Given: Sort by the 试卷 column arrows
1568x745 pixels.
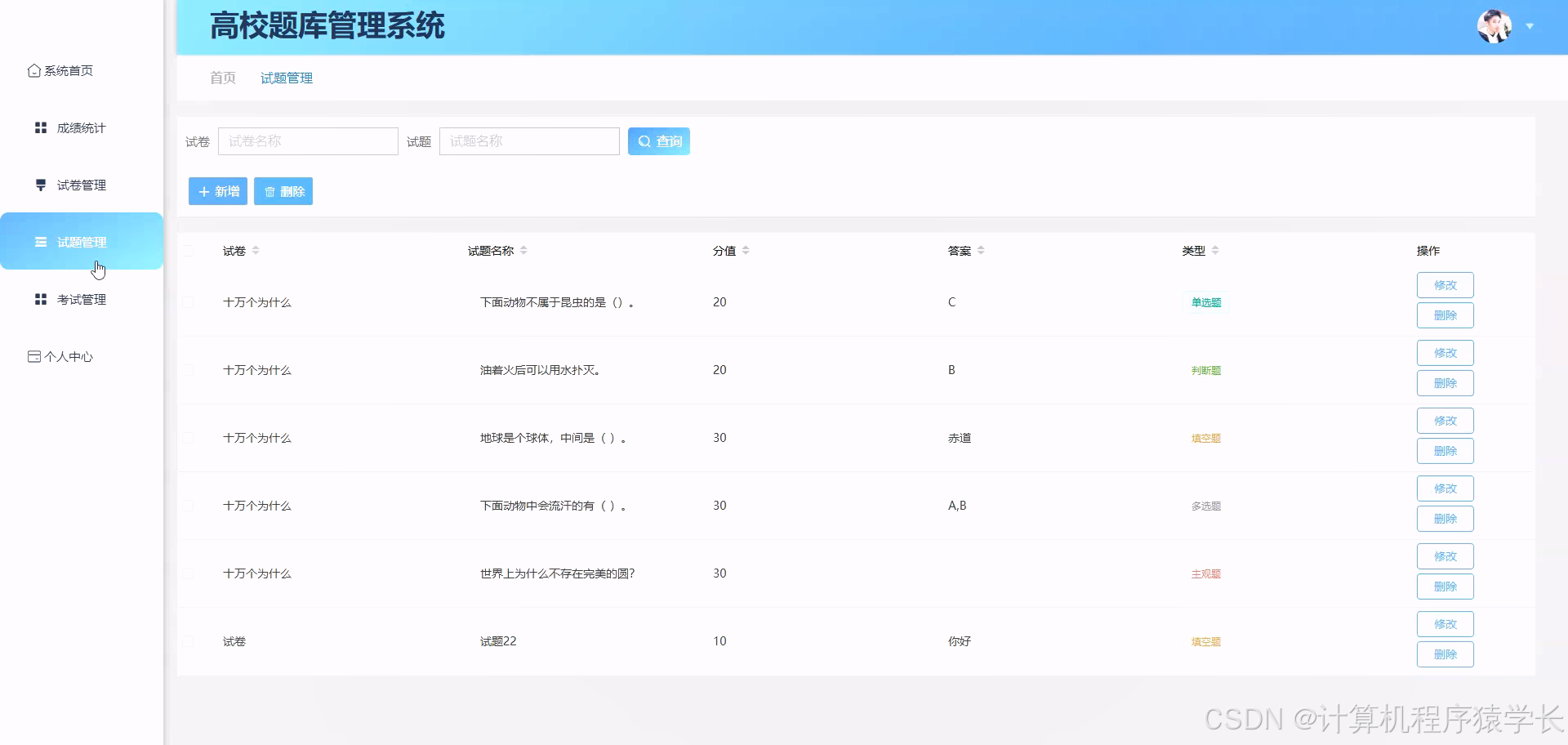Looking at the screenshot, I should [x=256, y=251].
